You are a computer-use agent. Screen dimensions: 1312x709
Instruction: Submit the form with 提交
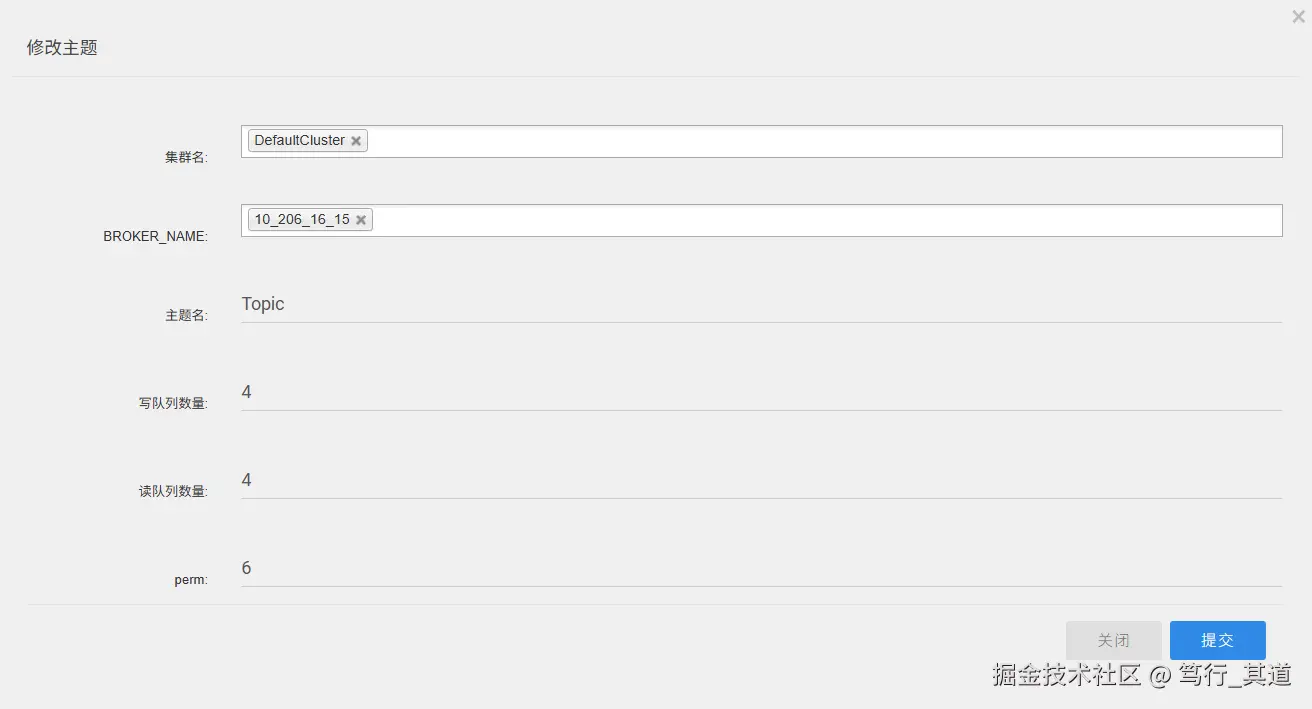(x=1217, y=640)
